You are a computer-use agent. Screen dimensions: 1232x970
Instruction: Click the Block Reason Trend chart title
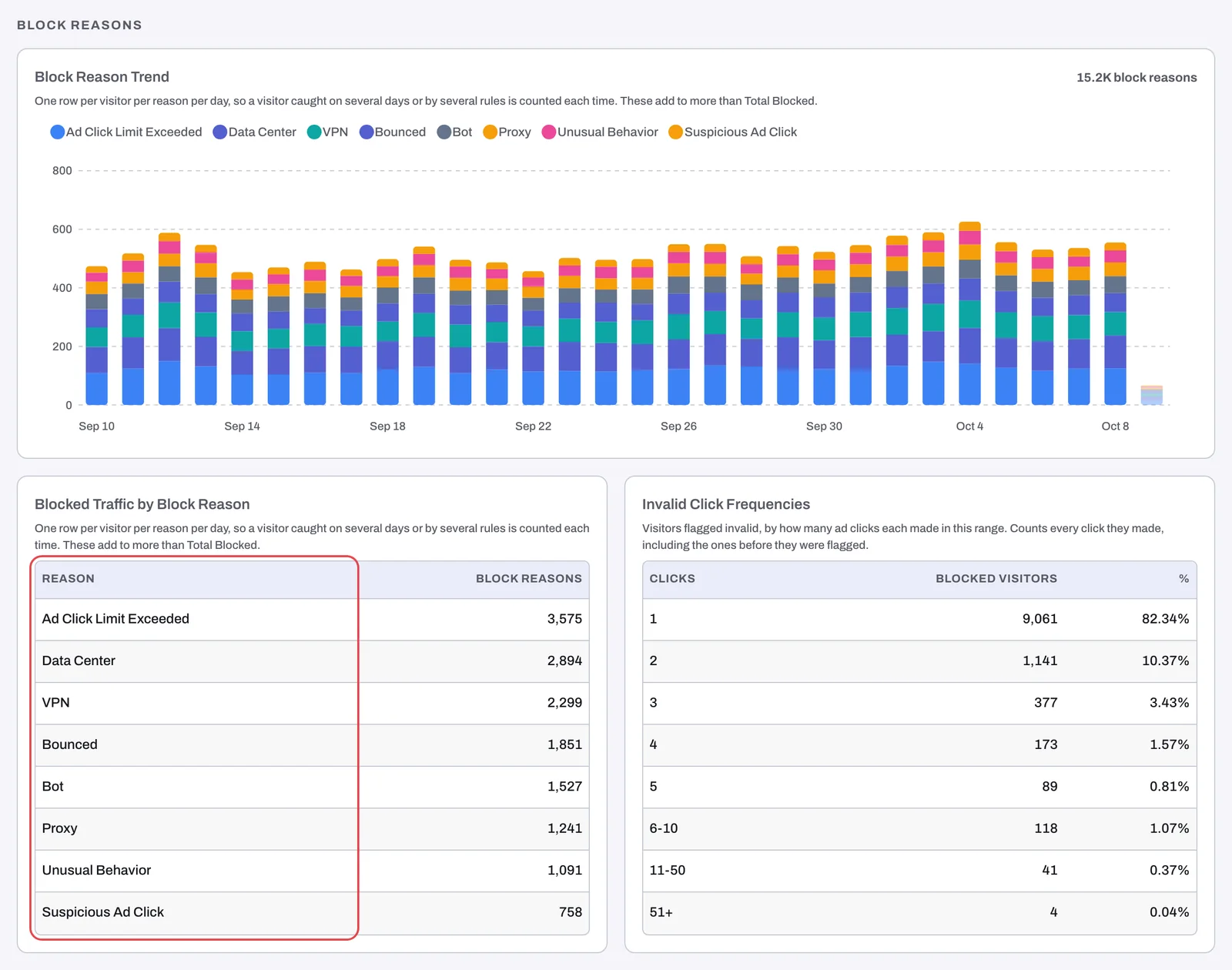(x=102, y=77)
